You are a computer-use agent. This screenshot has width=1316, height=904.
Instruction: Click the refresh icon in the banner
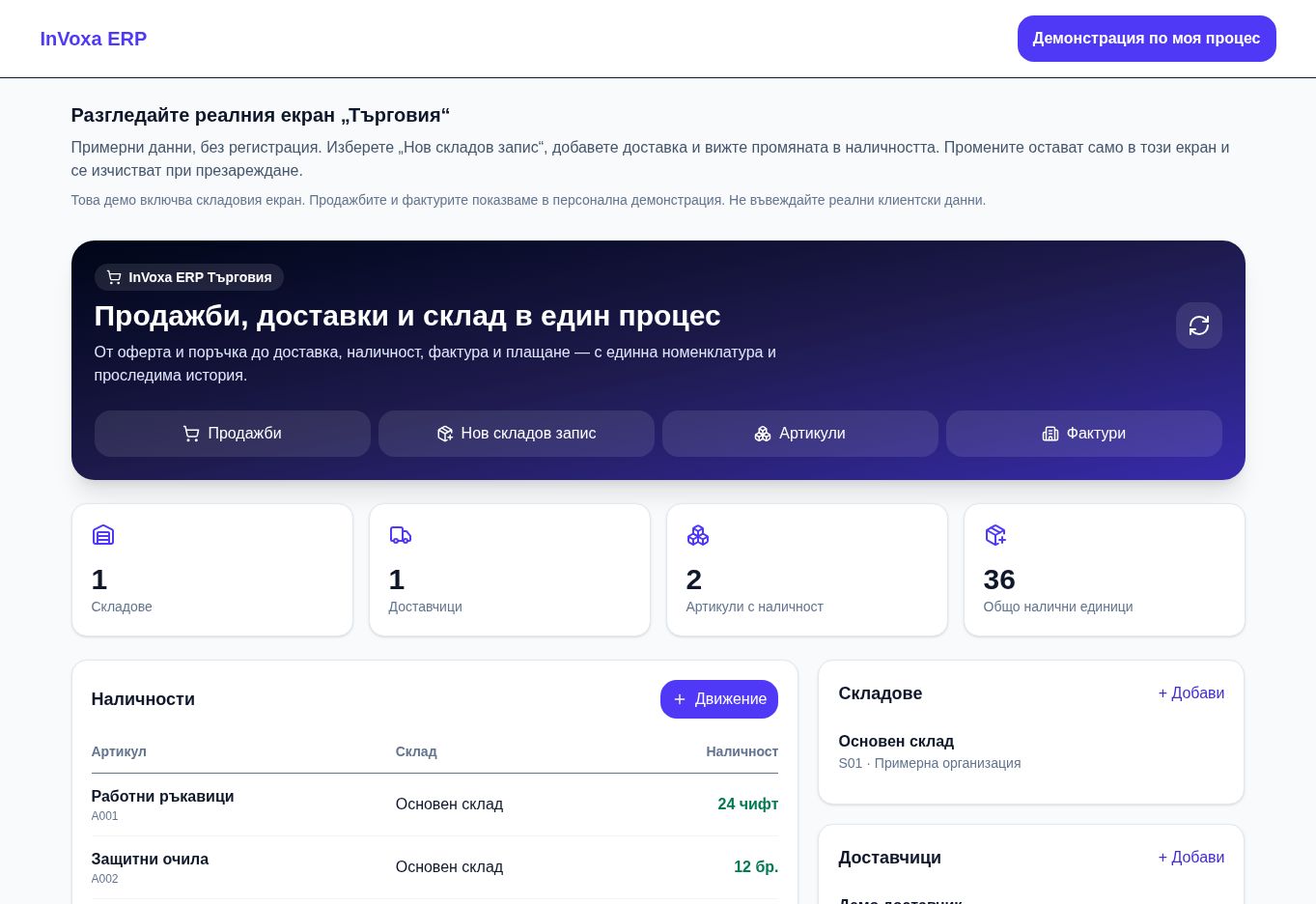pos(1198,325)
